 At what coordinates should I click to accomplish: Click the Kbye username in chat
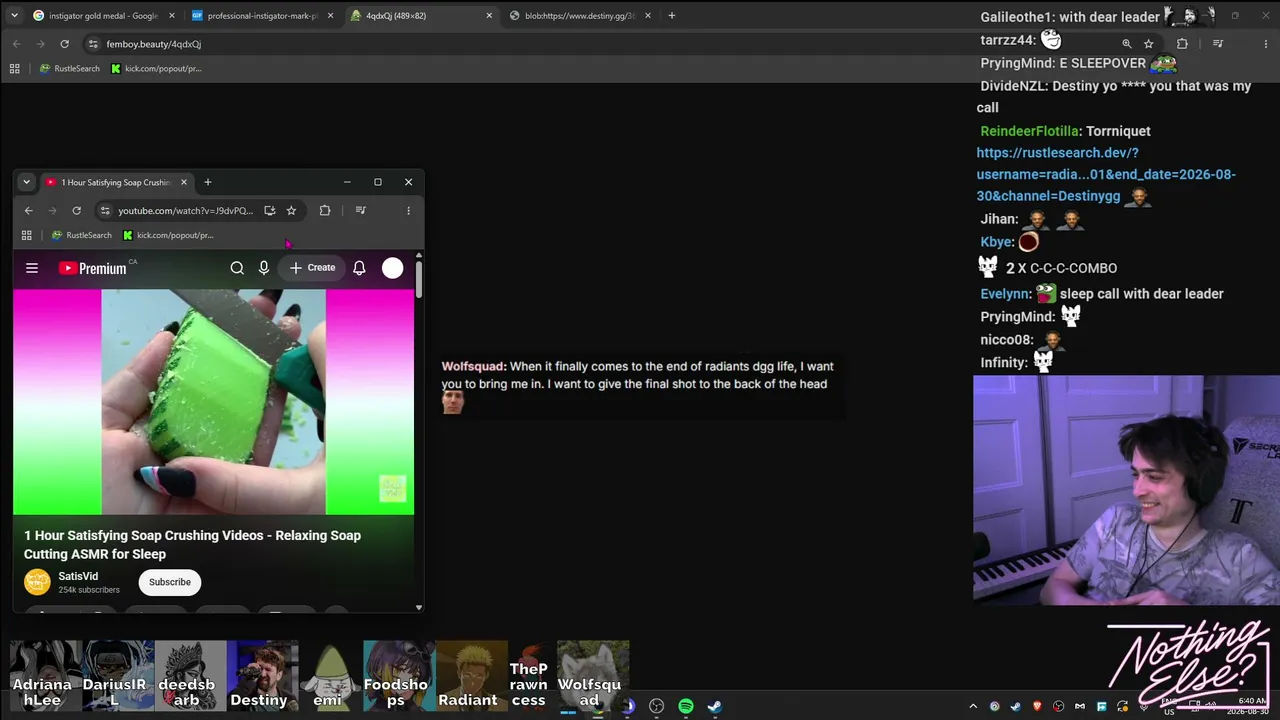pyautogui.click(x=995, y=242)
